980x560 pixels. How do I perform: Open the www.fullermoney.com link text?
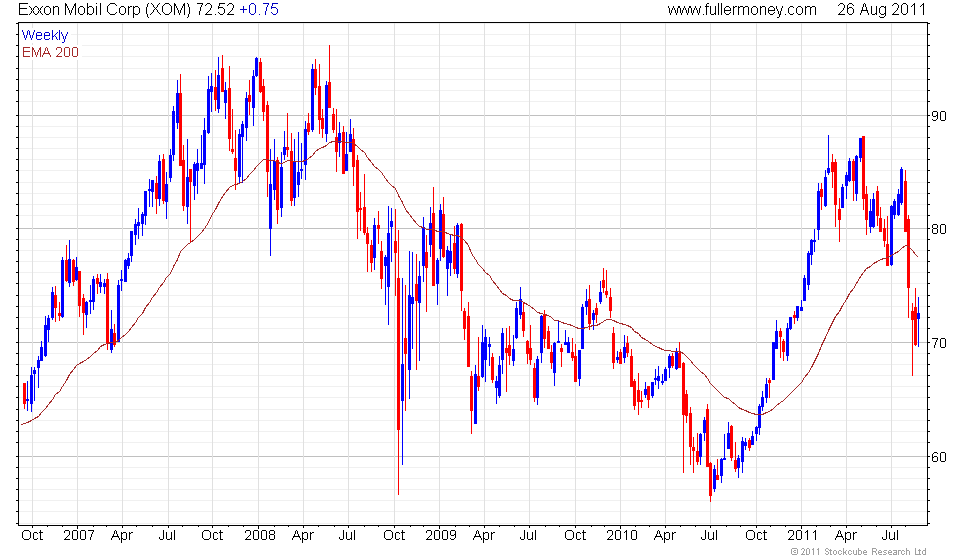click(742, 10)
